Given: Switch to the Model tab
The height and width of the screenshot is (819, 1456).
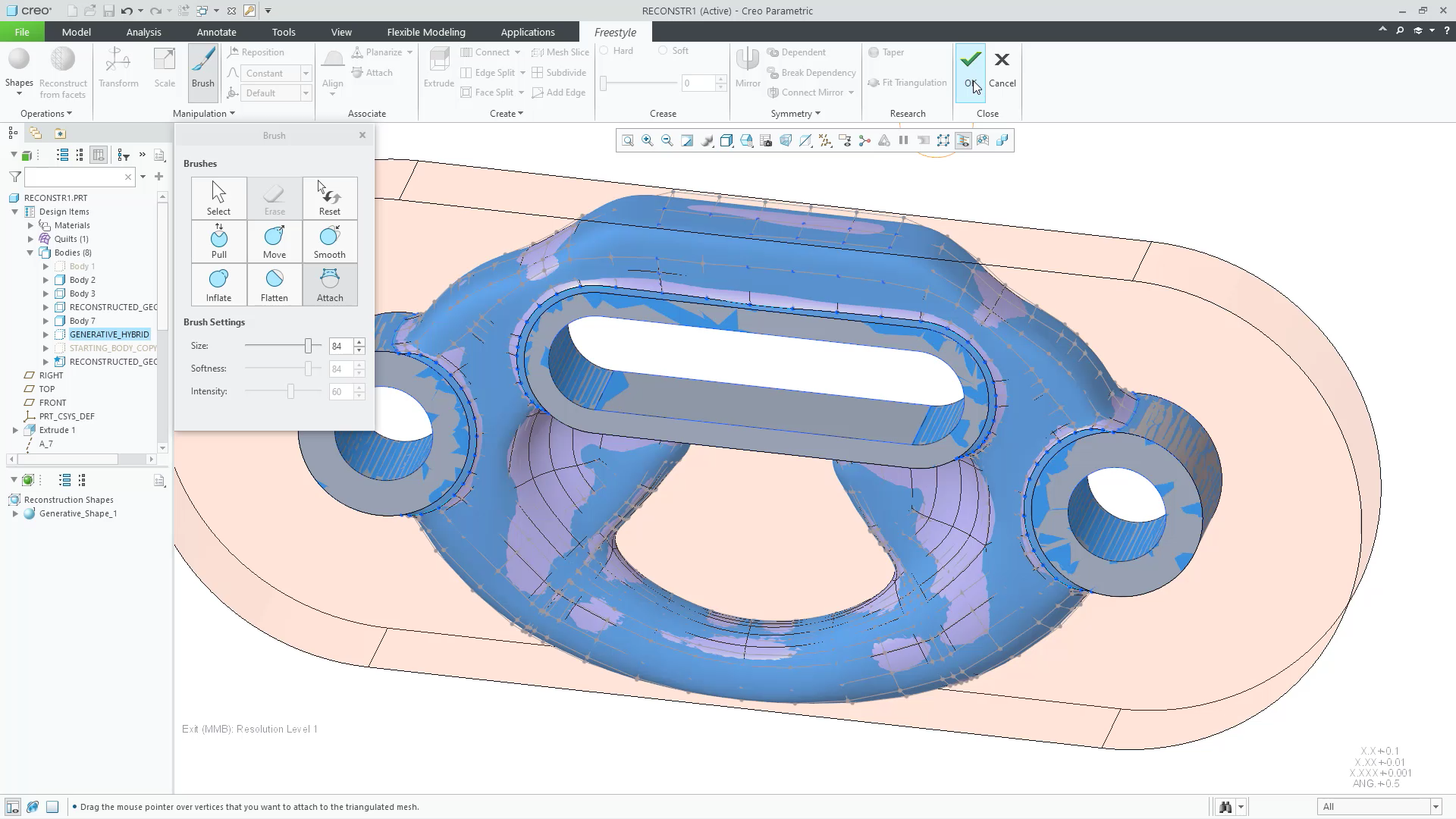Looking at the screenshot, I should click(77, 32).
